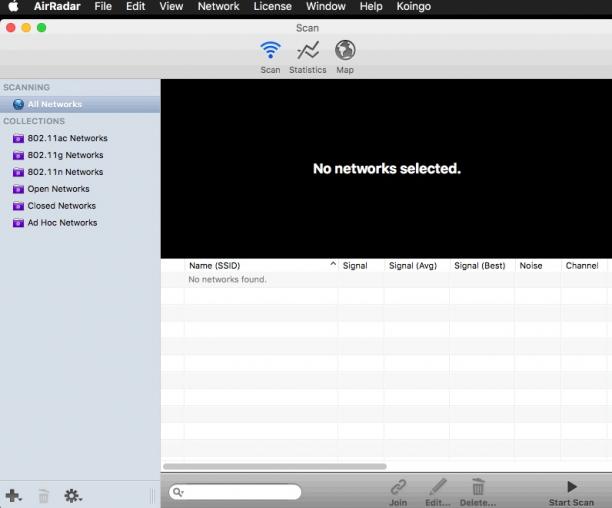Click the Delete trash can icon
The image size is (612, 508).
(x=478, y=487)
